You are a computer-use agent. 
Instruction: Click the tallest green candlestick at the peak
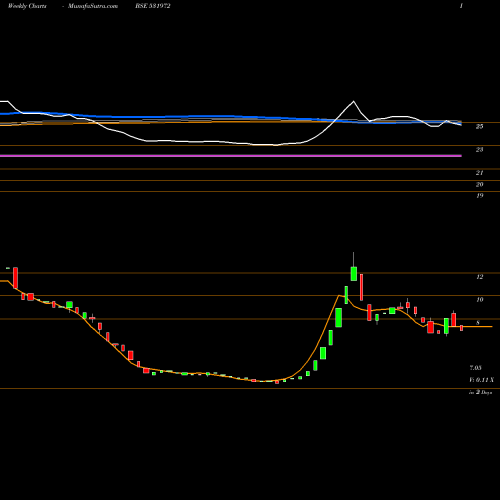pos(354,273)
